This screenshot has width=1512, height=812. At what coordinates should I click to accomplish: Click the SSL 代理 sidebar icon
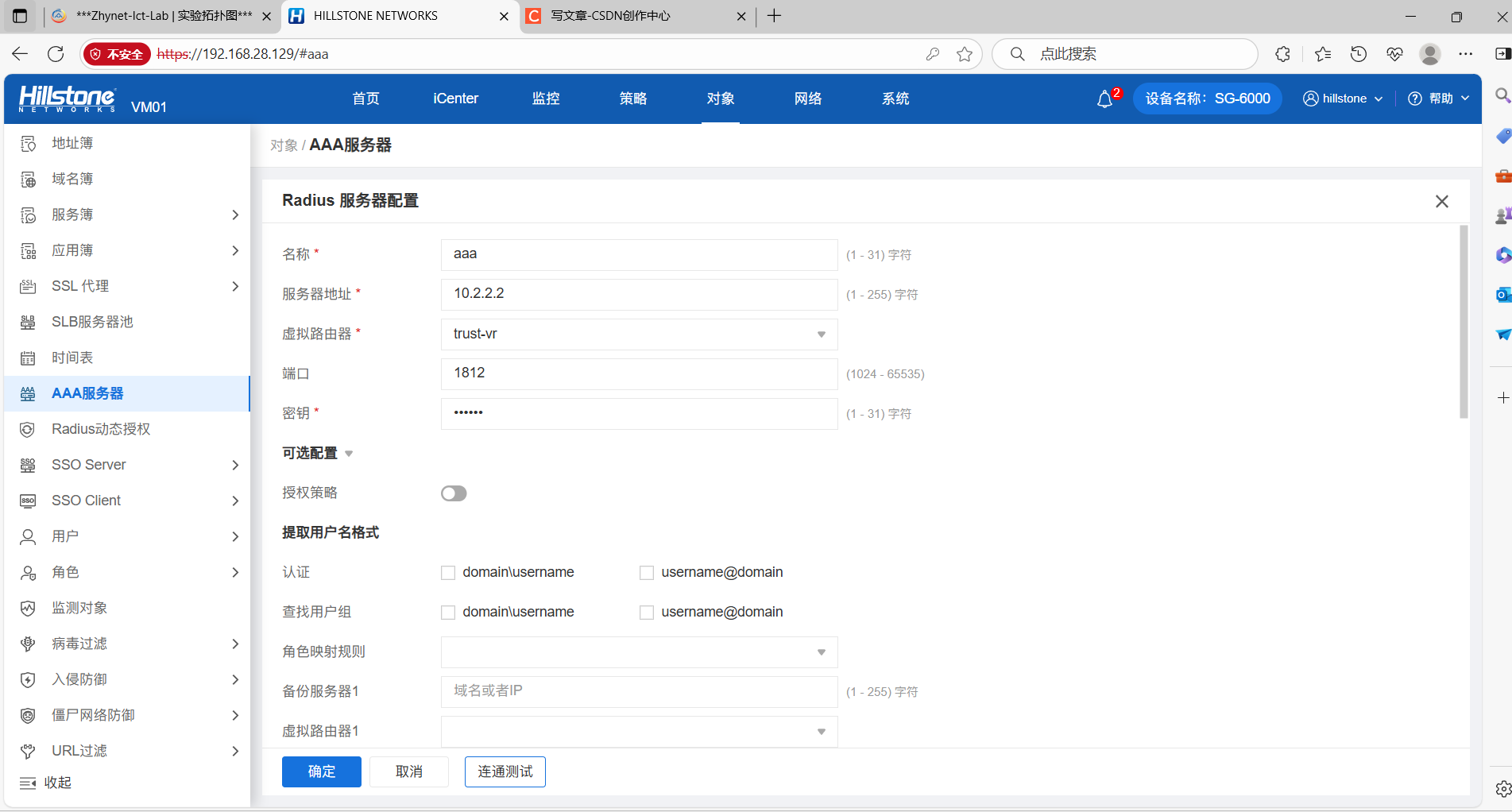pos(28,287)
